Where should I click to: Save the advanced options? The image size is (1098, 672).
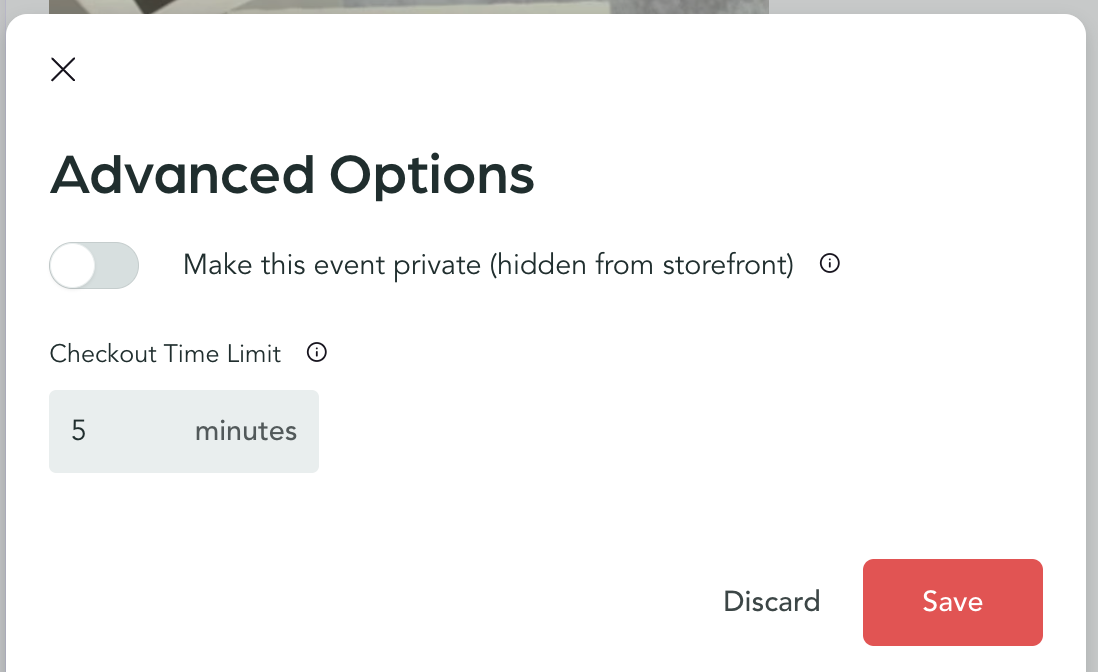[952, 602]
